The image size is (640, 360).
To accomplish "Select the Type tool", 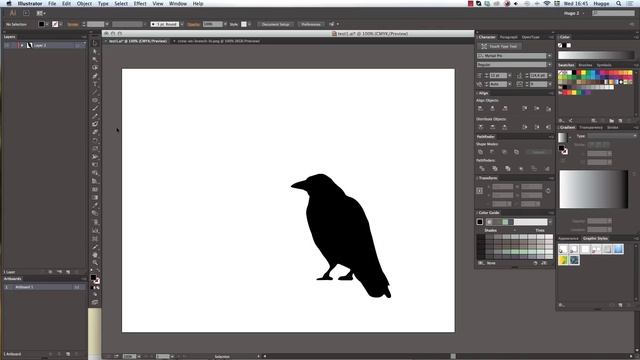I will [95, 84].
